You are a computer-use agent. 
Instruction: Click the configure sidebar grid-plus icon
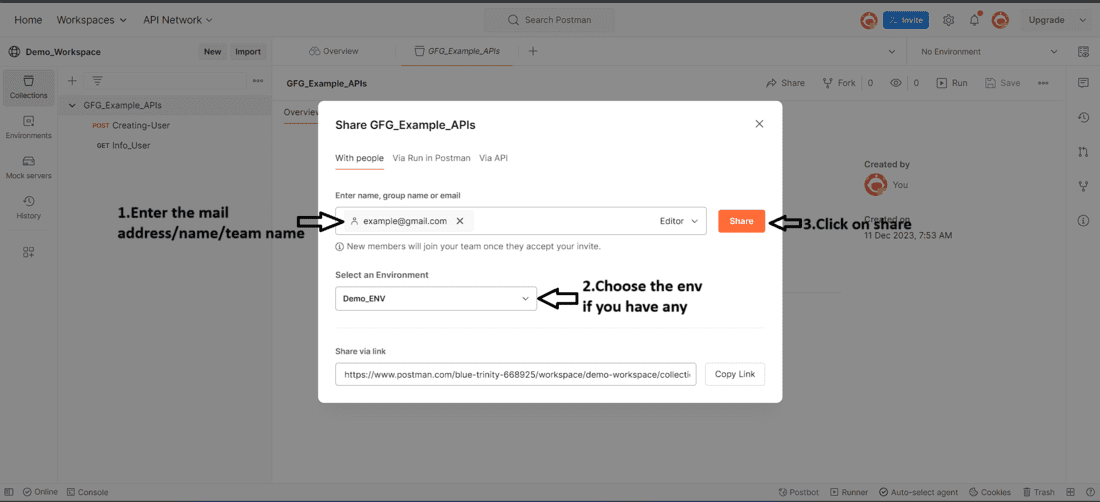[x=29, y=252]
